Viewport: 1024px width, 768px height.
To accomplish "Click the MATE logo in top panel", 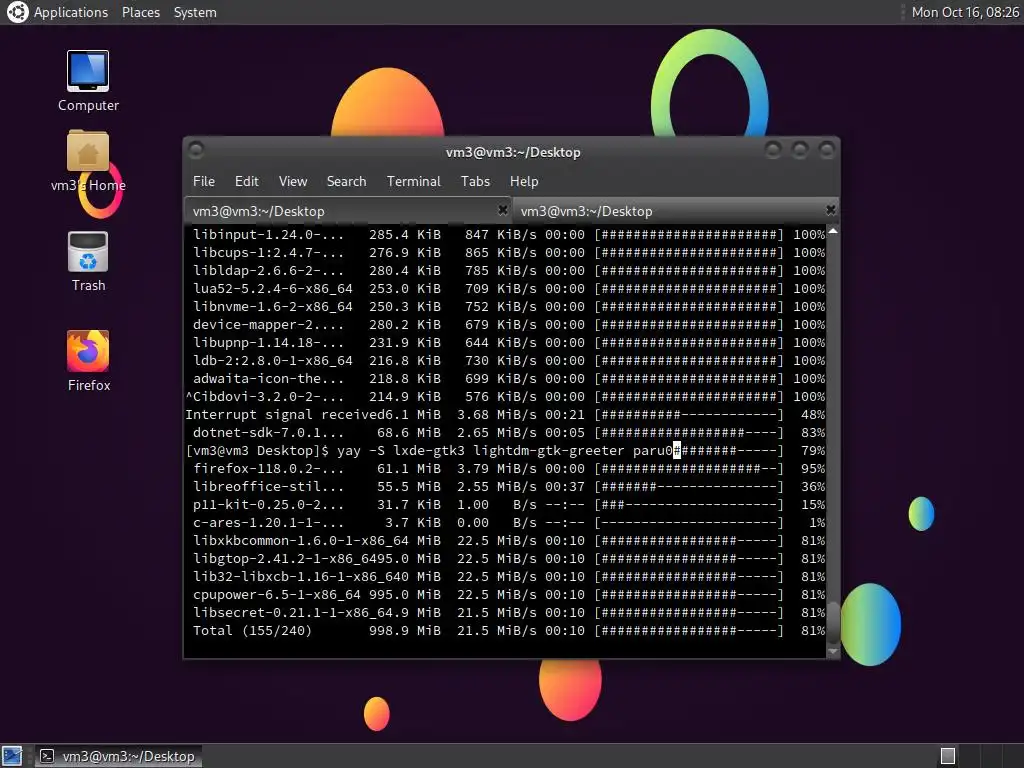I will tap(17, 12).
